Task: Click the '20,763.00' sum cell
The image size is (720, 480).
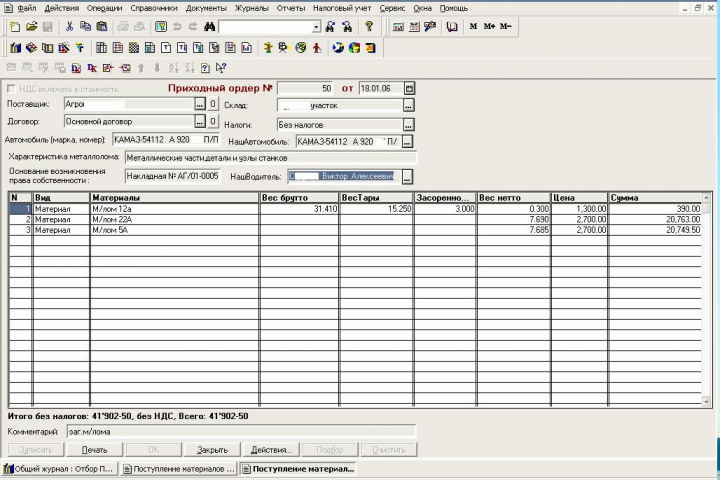Action: [655, 220]
